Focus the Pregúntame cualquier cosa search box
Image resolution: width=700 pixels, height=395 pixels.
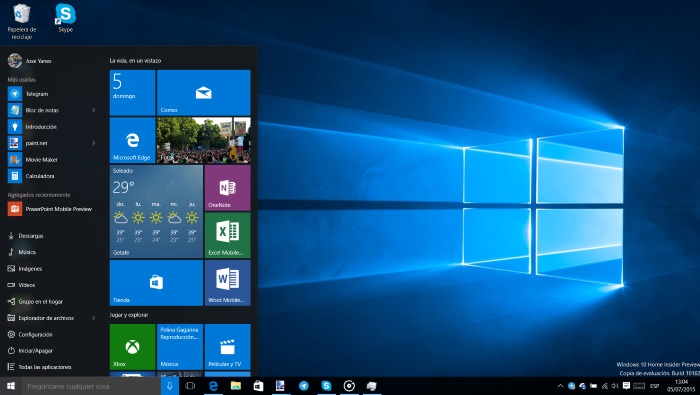click(92, 386)
